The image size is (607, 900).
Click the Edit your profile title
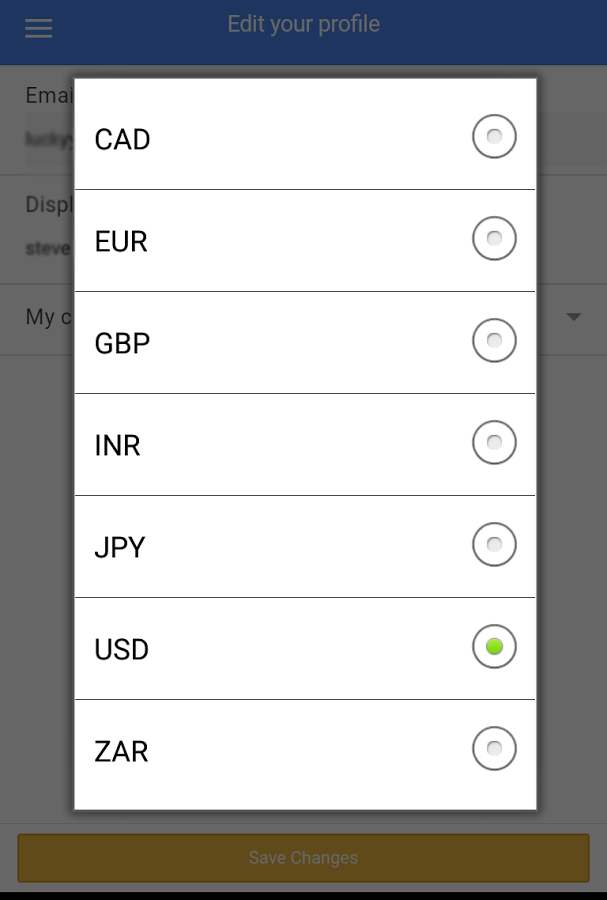[x=304, y=24]
